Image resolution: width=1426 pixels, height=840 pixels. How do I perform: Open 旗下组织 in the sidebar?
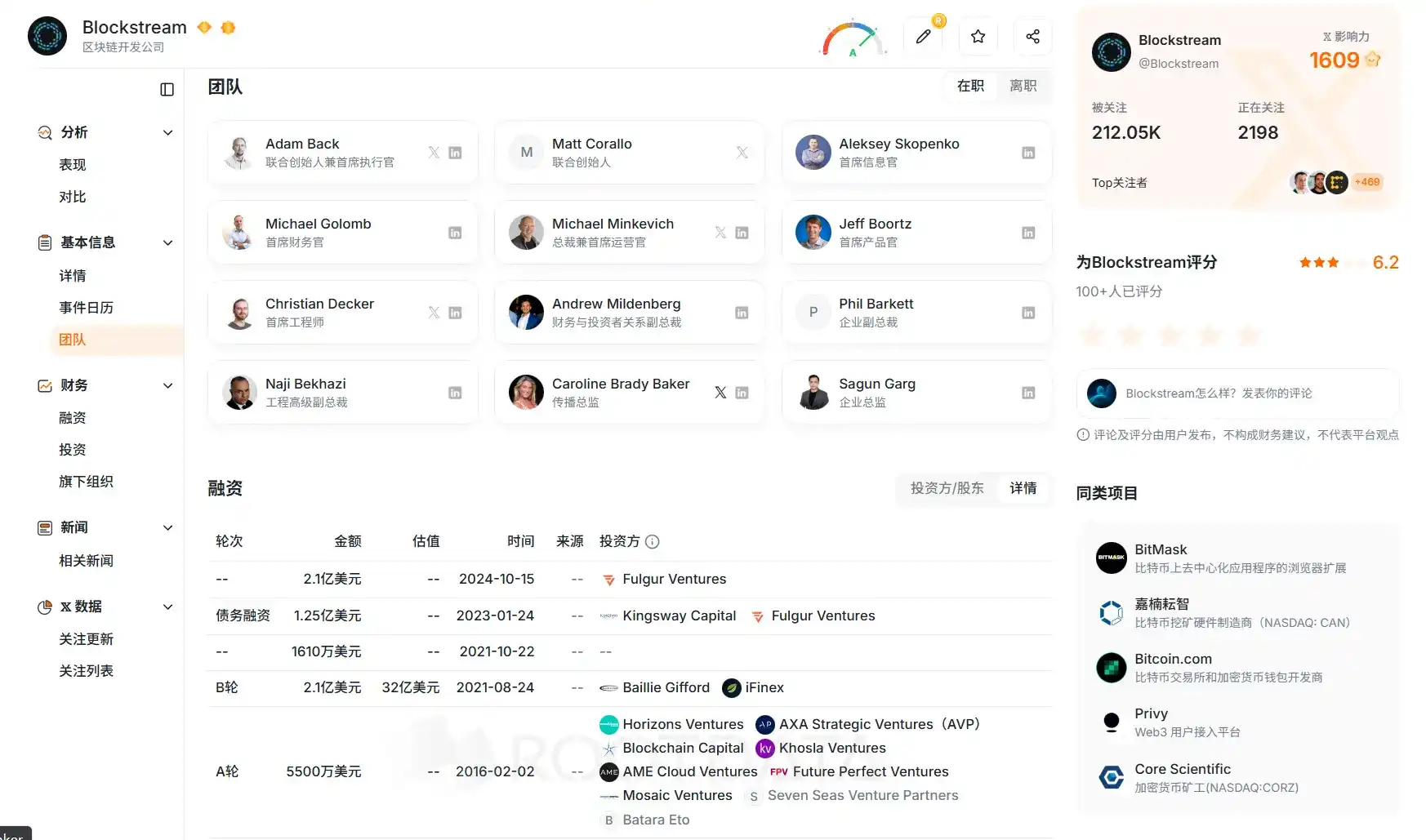tap(87, 482)
